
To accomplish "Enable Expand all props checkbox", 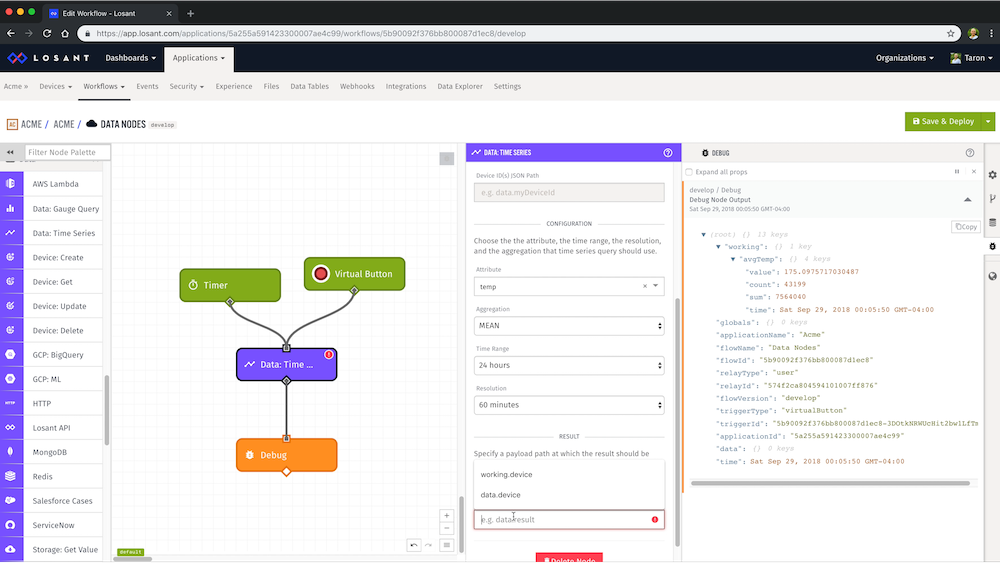I will click(x=689, y=172).
